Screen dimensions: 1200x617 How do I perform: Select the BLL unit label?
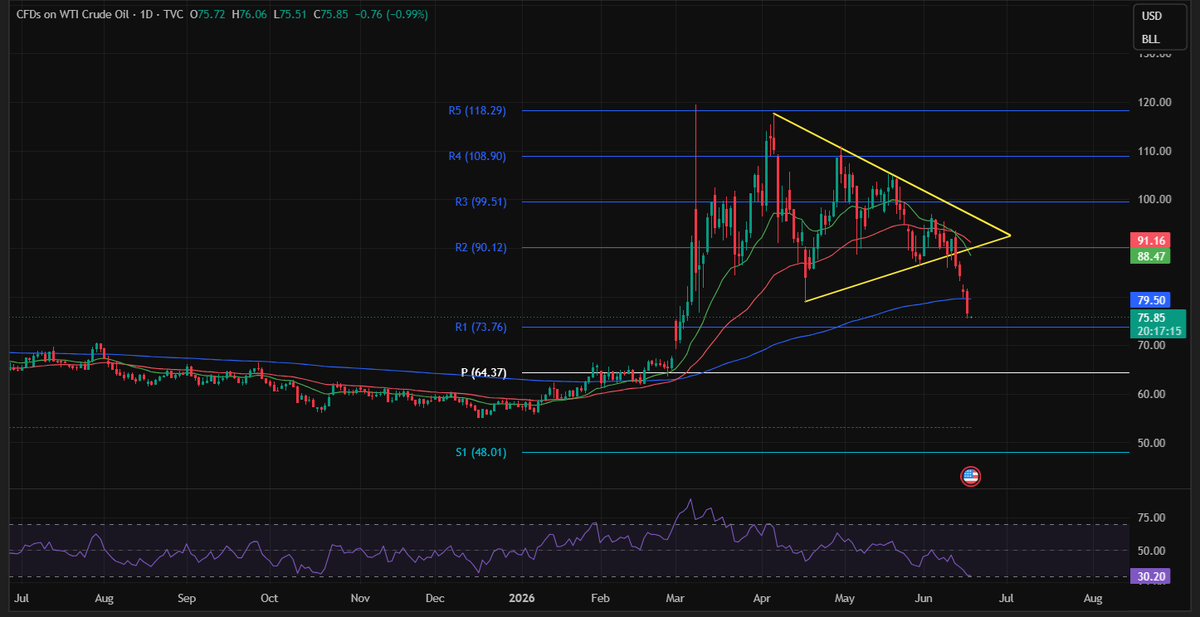coord(1151,40)
